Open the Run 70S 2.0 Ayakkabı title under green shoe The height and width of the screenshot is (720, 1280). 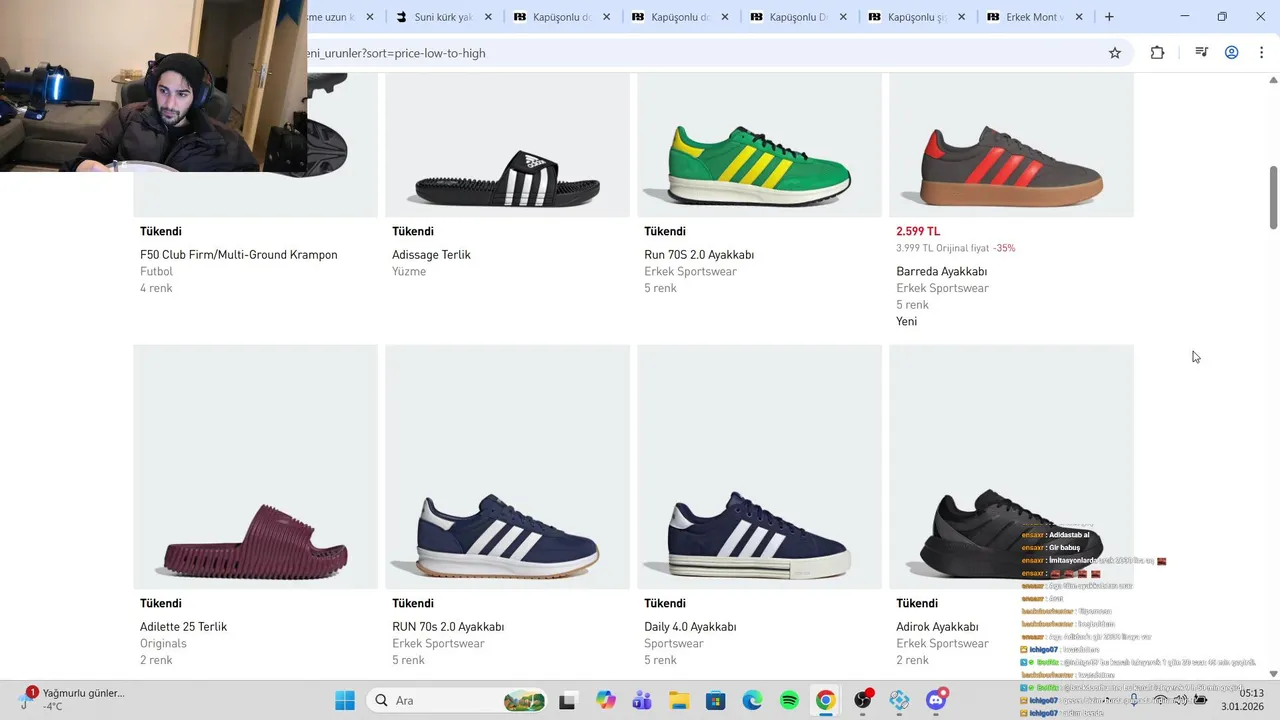[699, 255]
